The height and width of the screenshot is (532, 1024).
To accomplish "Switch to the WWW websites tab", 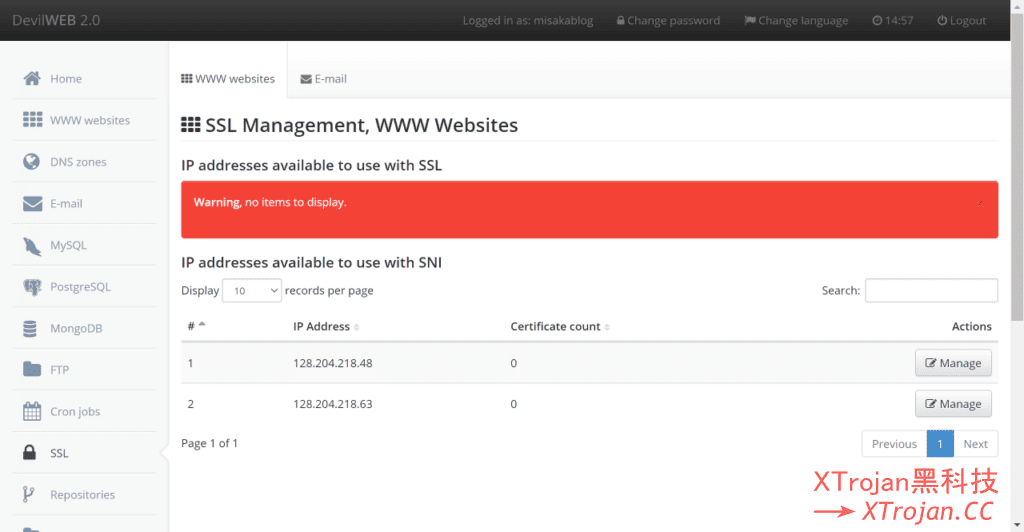I will (228, 79).
